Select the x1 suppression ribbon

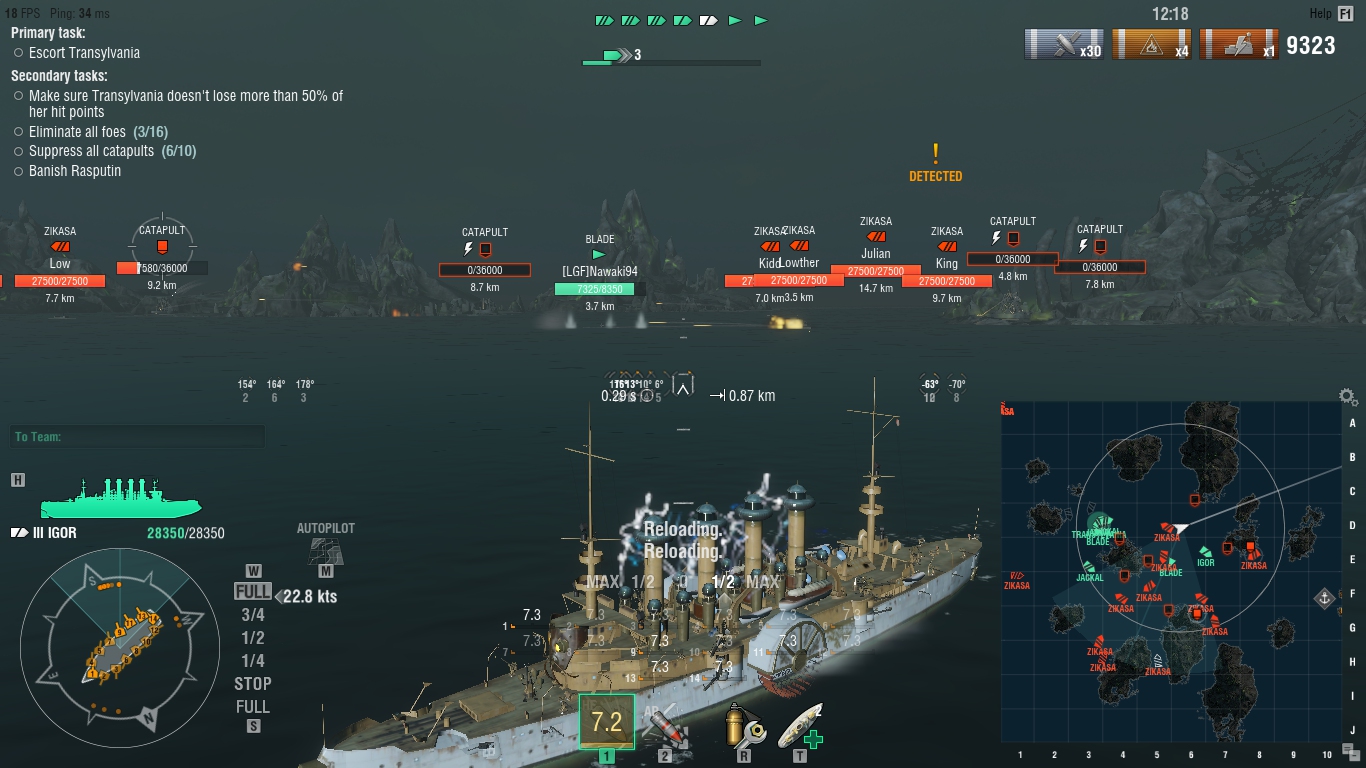pos(1239,45)
